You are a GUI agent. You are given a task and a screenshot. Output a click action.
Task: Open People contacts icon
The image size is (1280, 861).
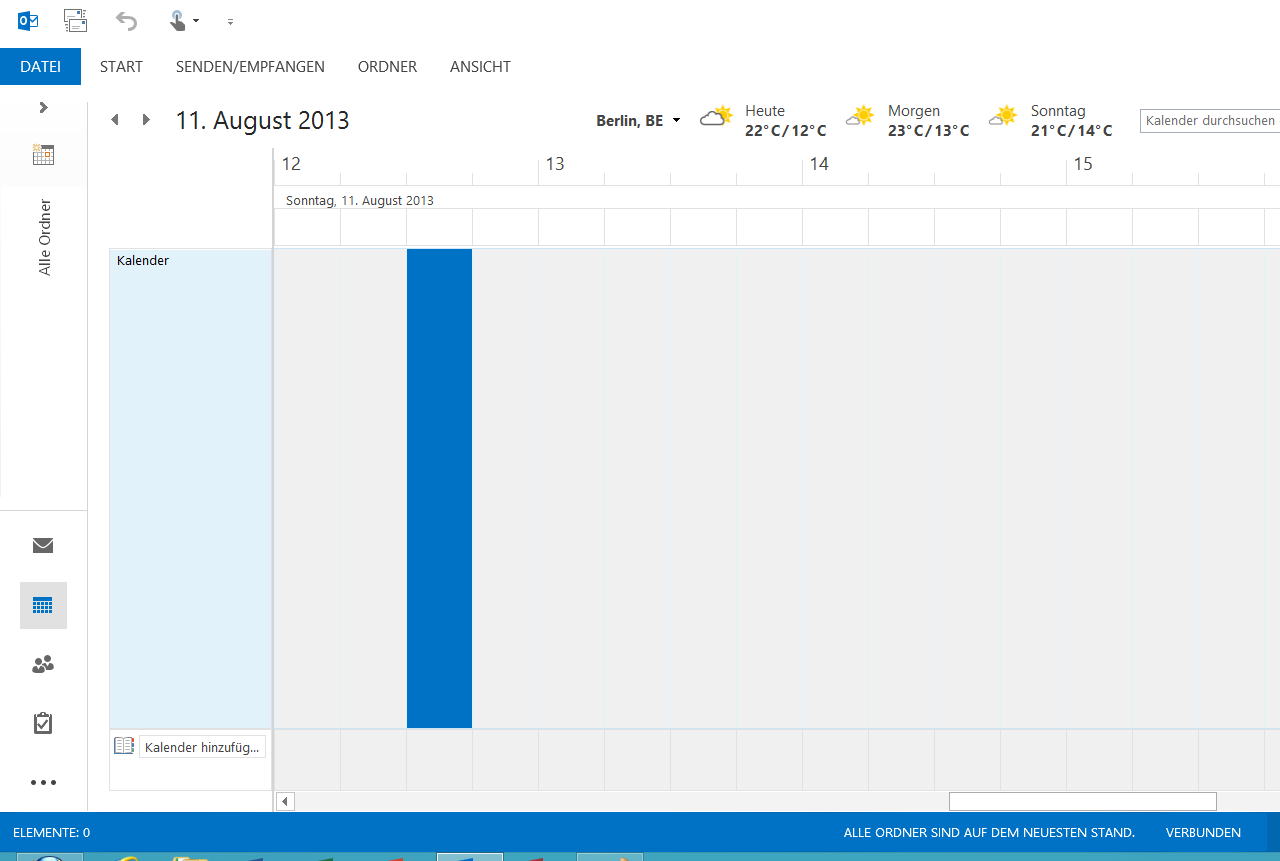(x=43, y=664)
